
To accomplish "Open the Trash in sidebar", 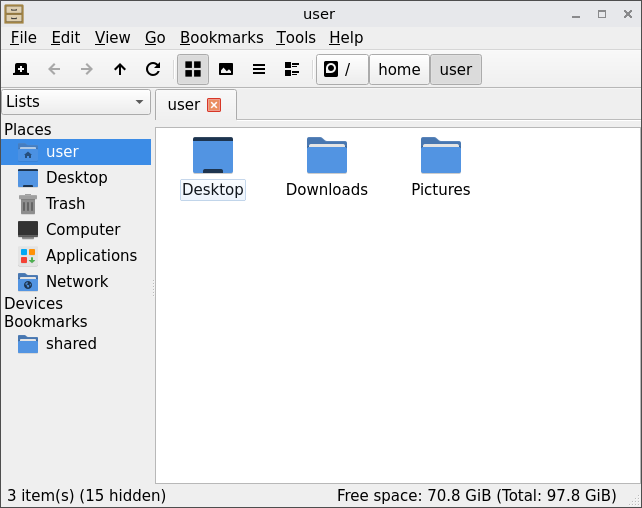I will pos(65,203).
